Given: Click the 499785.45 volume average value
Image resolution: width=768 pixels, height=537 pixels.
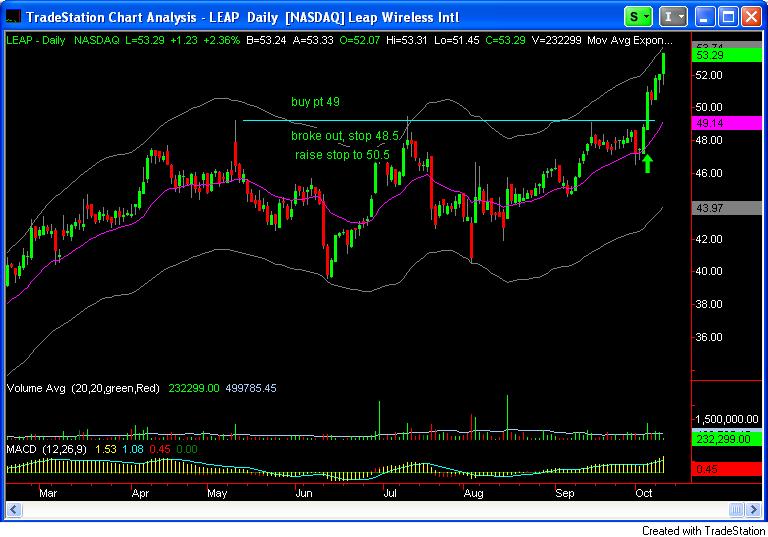Looking at the screenshot, I should 251,388.
